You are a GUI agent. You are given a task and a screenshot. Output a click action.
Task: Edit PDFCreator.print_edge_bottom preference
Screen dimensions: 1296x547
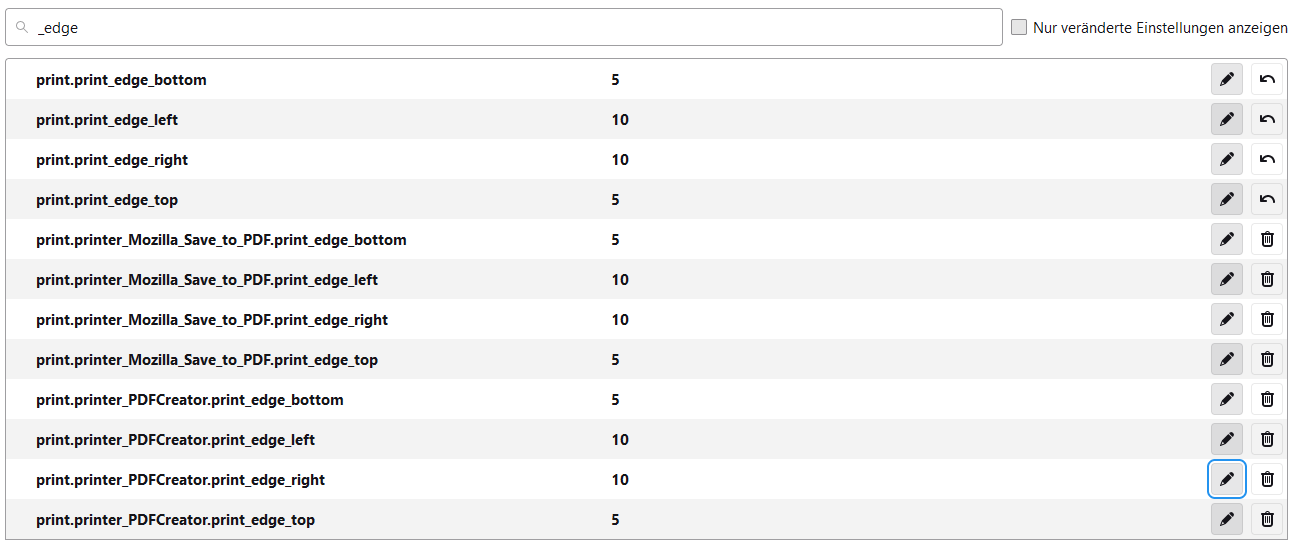[1227, 399]
